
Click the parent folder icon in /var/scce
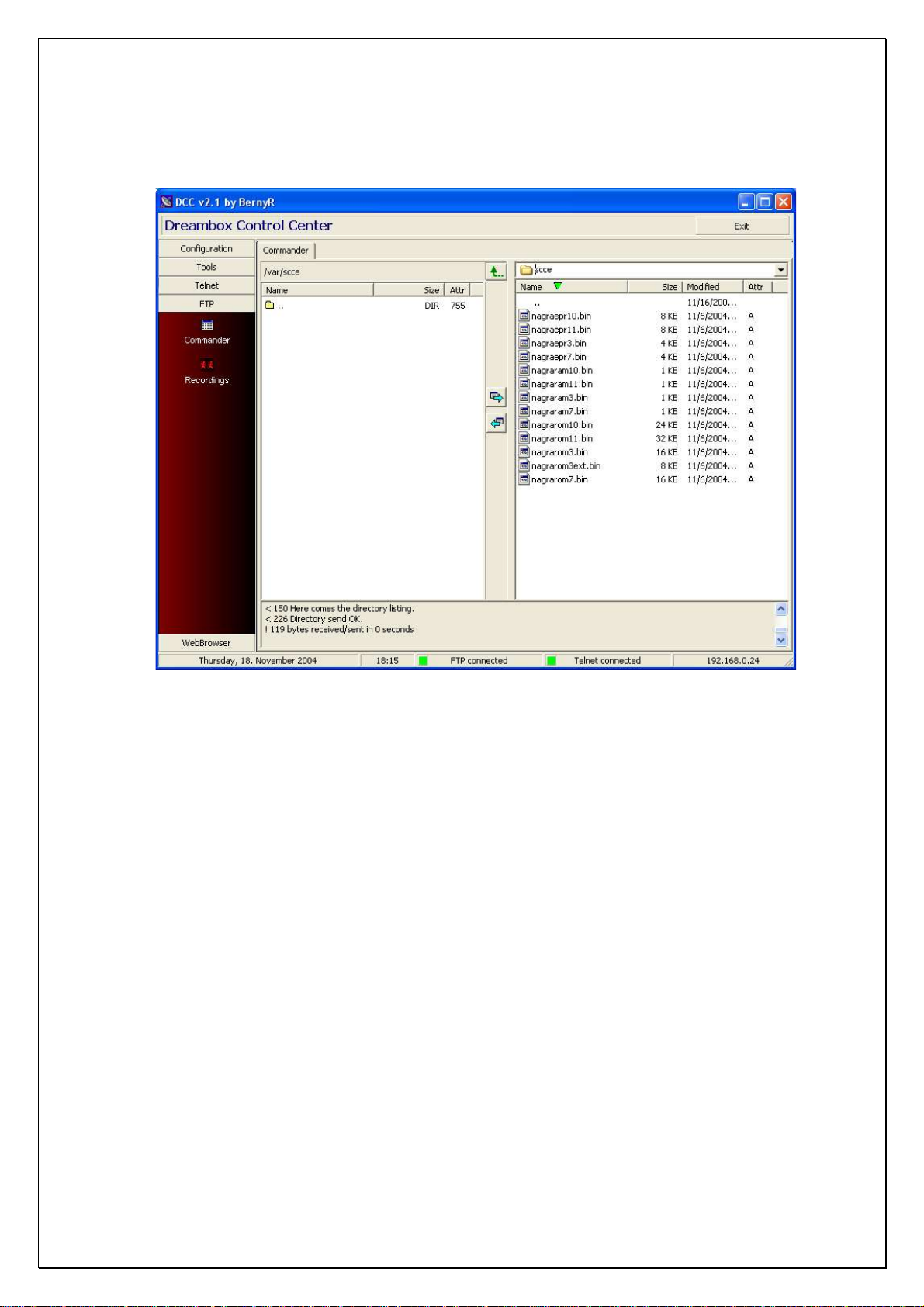tap(270, 305)
